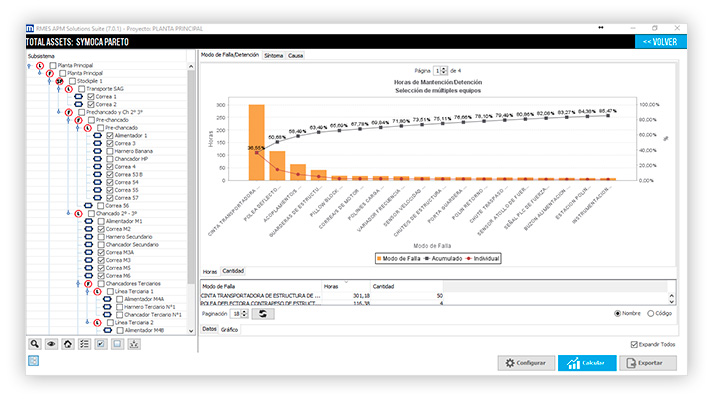Click the checklist icon in tree toolbar
Viewport: 716px width, 399px height.
click(84, 344)
